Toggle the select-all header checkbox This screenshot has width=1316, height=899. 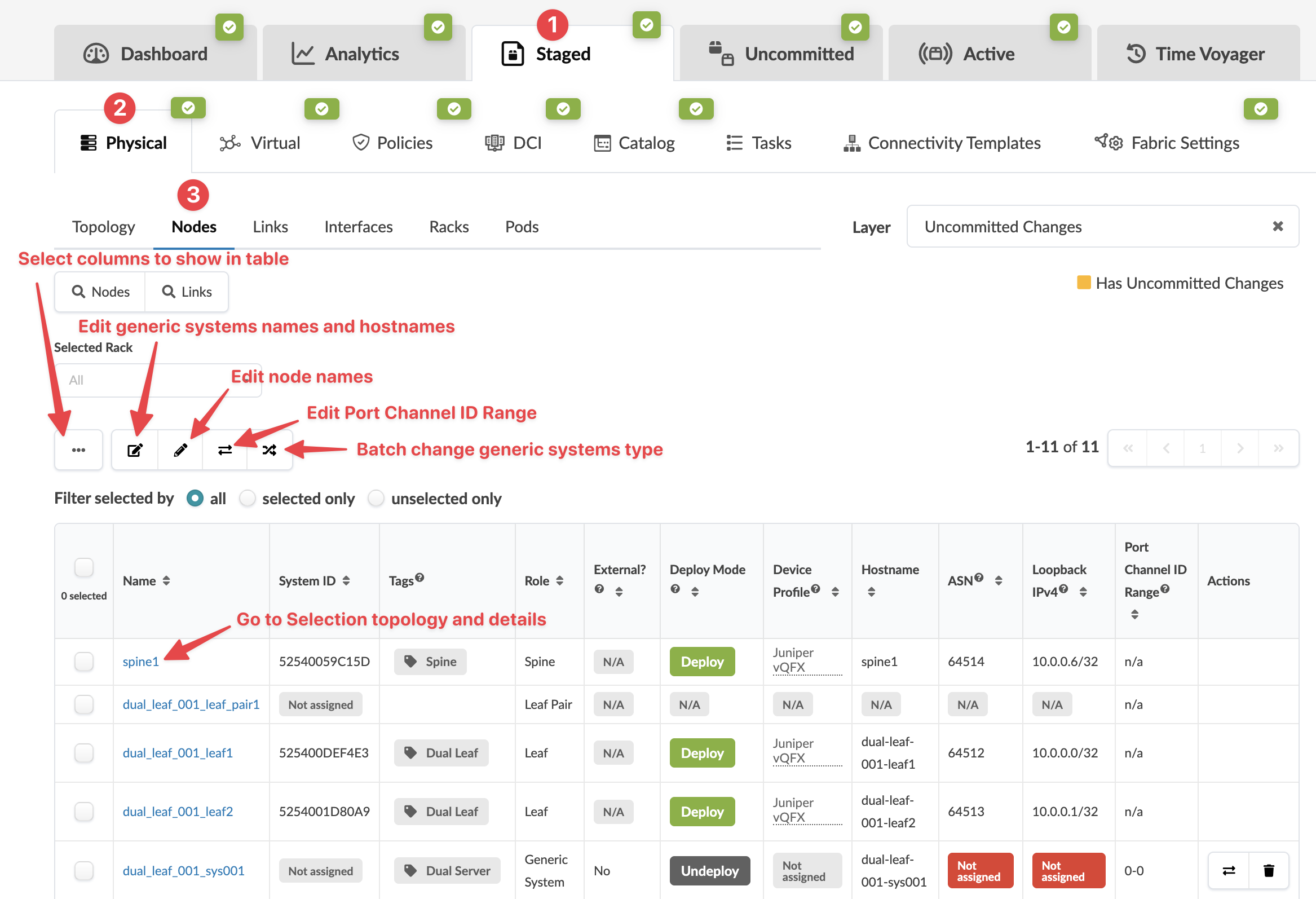pyautogui.click(x=84, y=567)
